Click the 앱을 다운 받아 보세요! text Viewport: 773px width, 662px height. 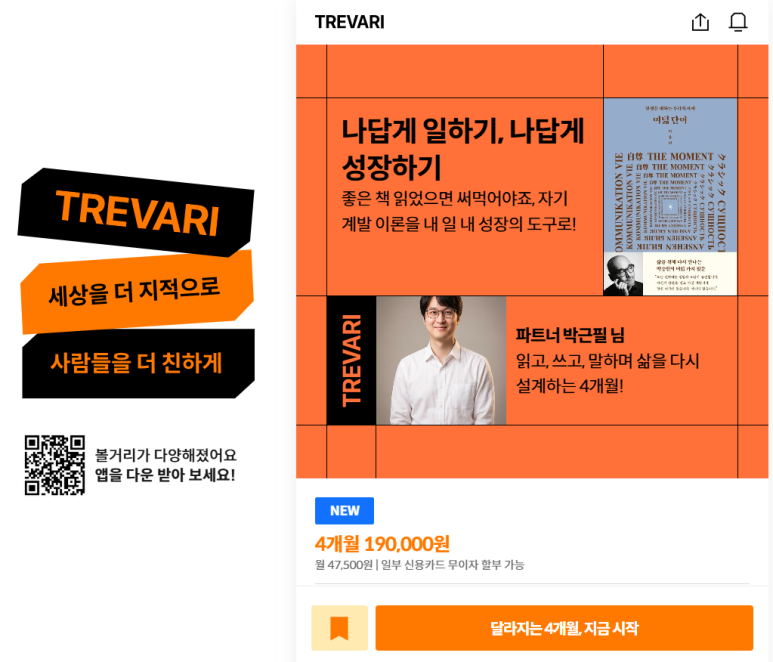point(165,475)
